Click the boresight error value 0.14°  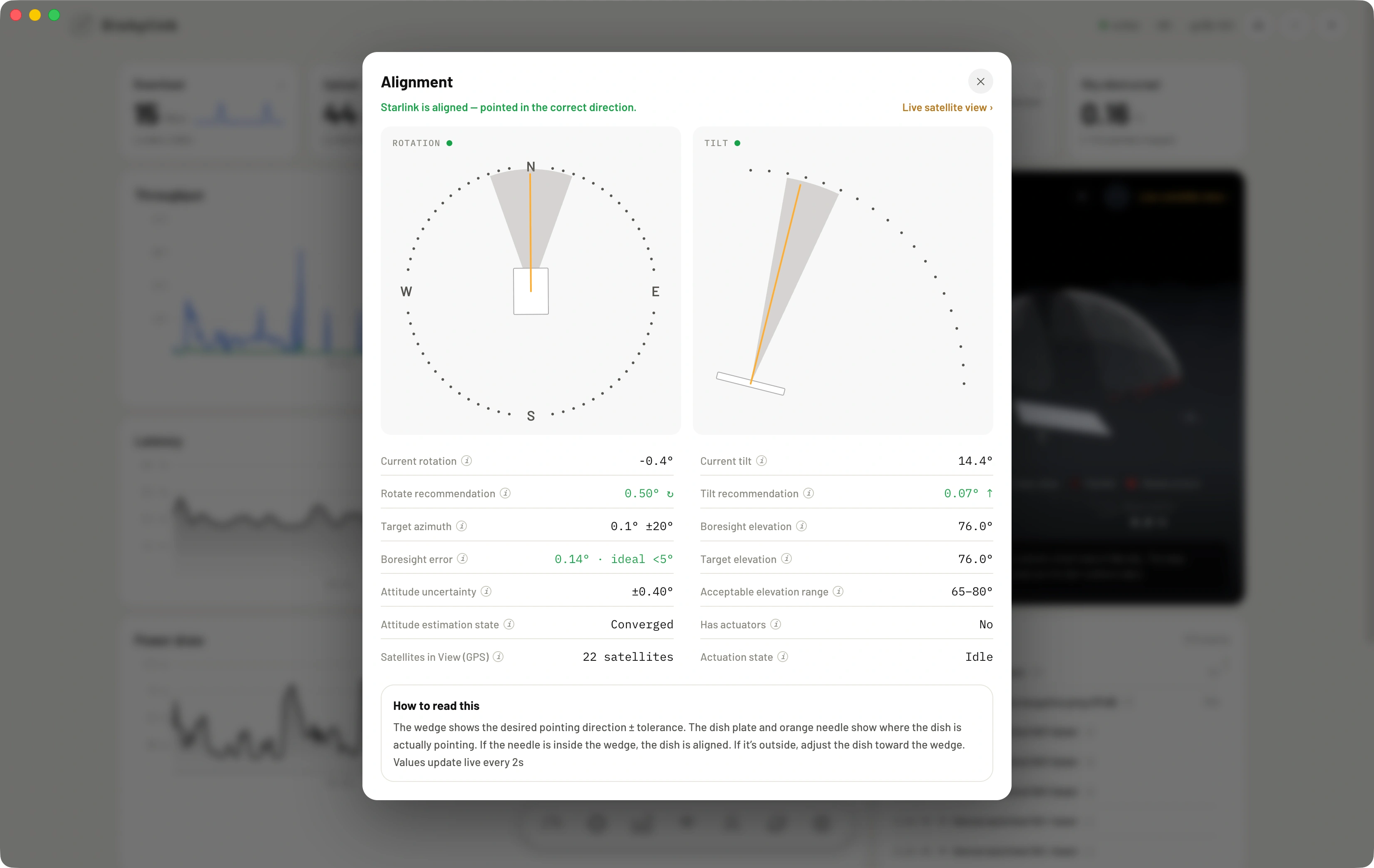(572, 559)
